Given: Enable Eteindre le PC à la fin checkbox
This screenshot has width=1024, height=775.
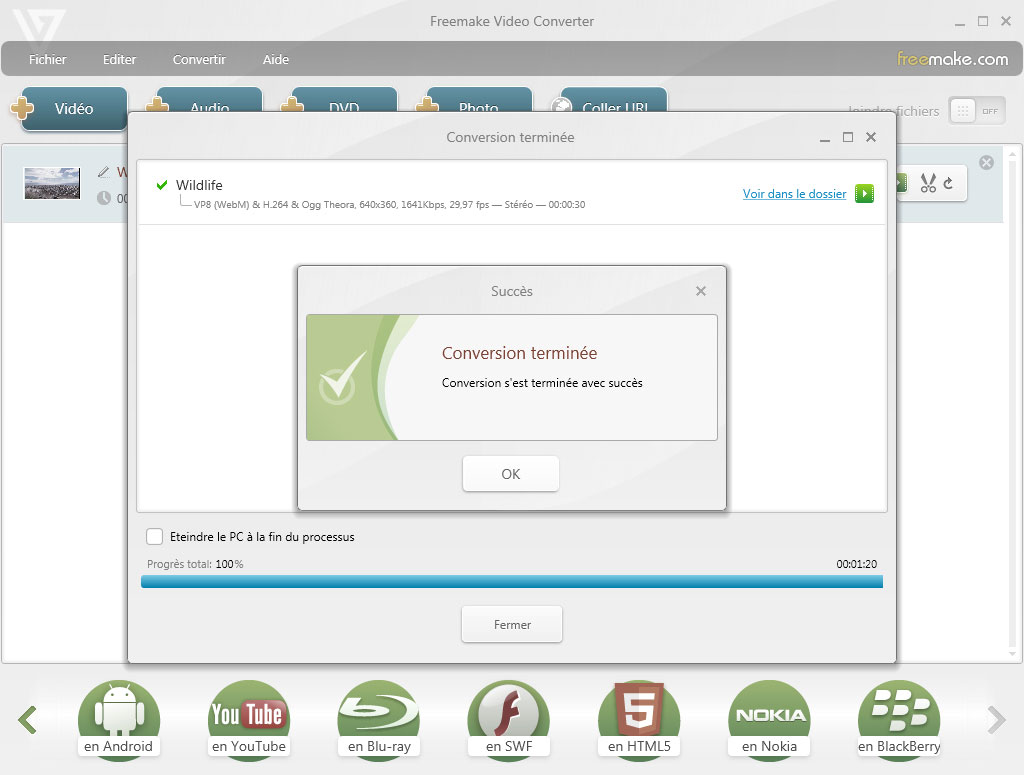Looking at the screenshot, I should point(155,537).
